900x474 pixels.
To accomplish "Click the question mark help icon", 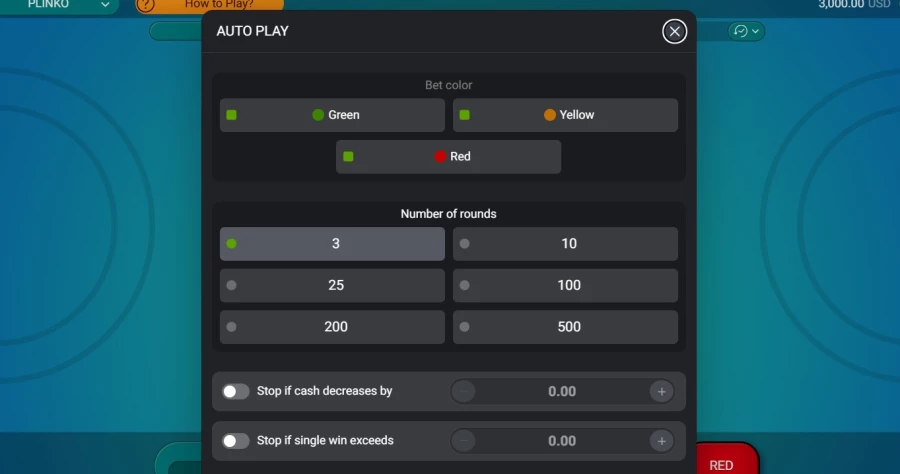I will (x=145, y=5).
